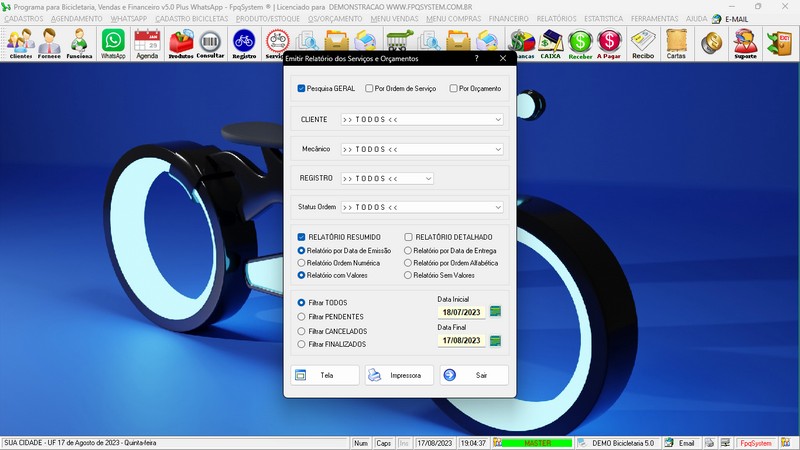Open the RELATÓRIOS menu
This screenshot has width=800, height=450.
(x=557, y=18)
